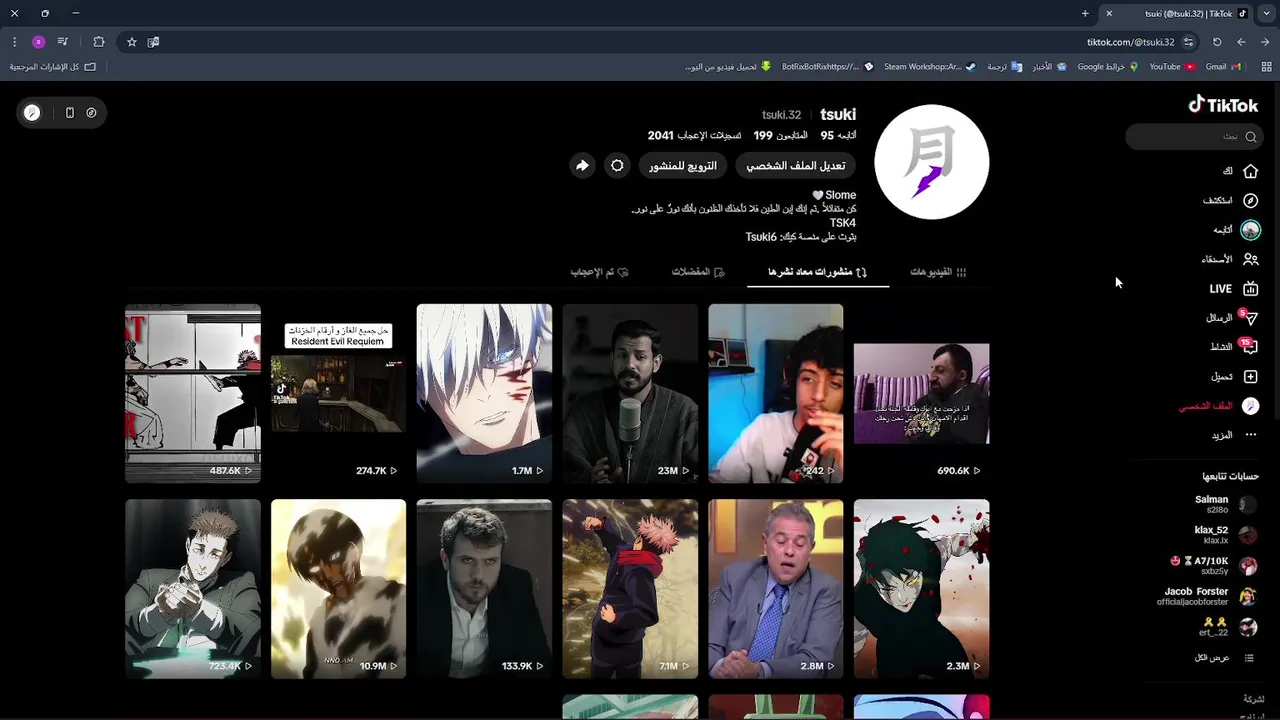
Task: Click the tsuki TikTok browser tab
Action: (1175, 13)
